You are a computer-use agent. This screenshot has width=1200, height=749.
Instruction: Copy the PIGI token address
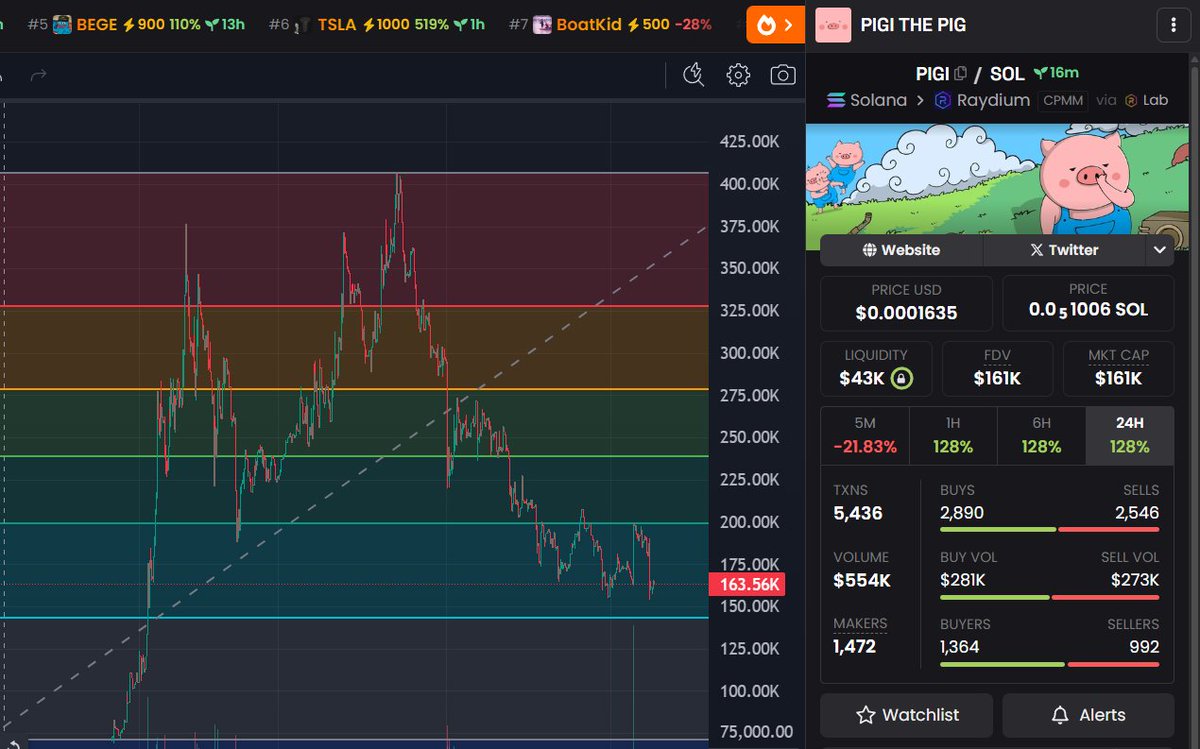tap(961, 74)
